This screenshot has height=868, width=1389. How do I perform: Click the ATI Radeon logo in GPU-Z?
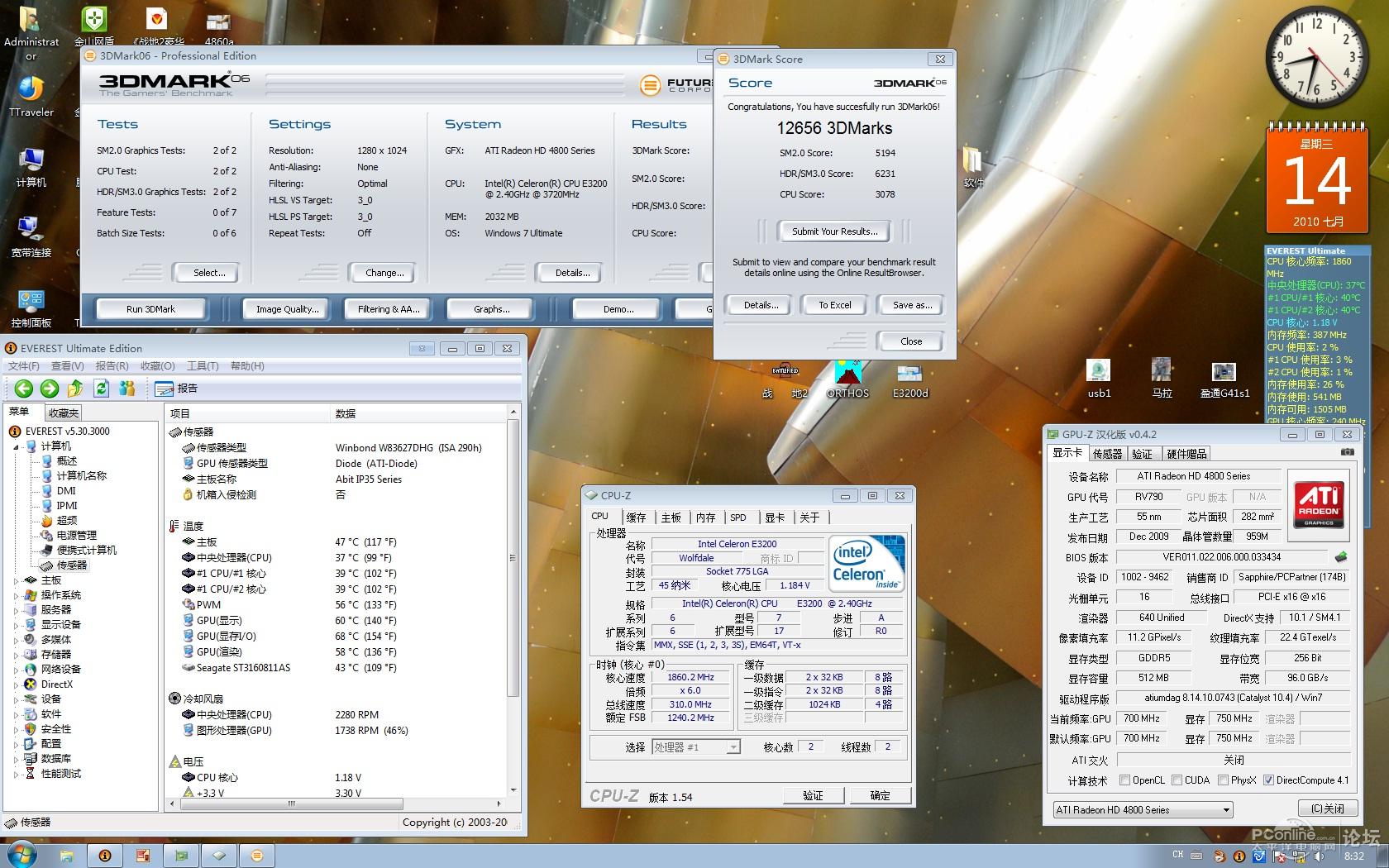(x=1319, y=503)
